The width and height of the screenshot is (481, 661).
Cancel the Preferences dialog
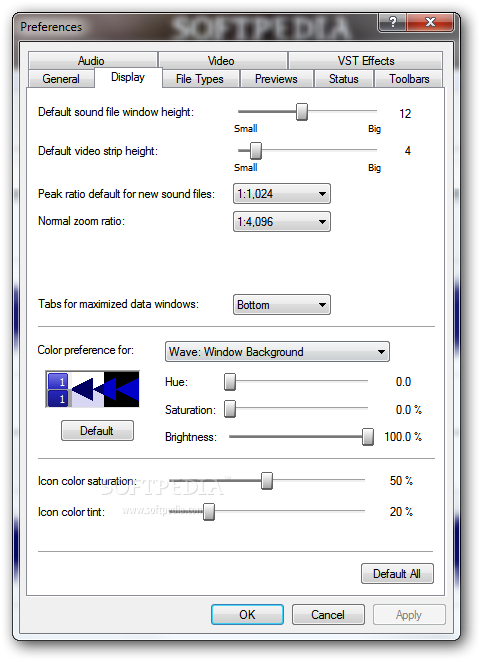click(328, 615)
